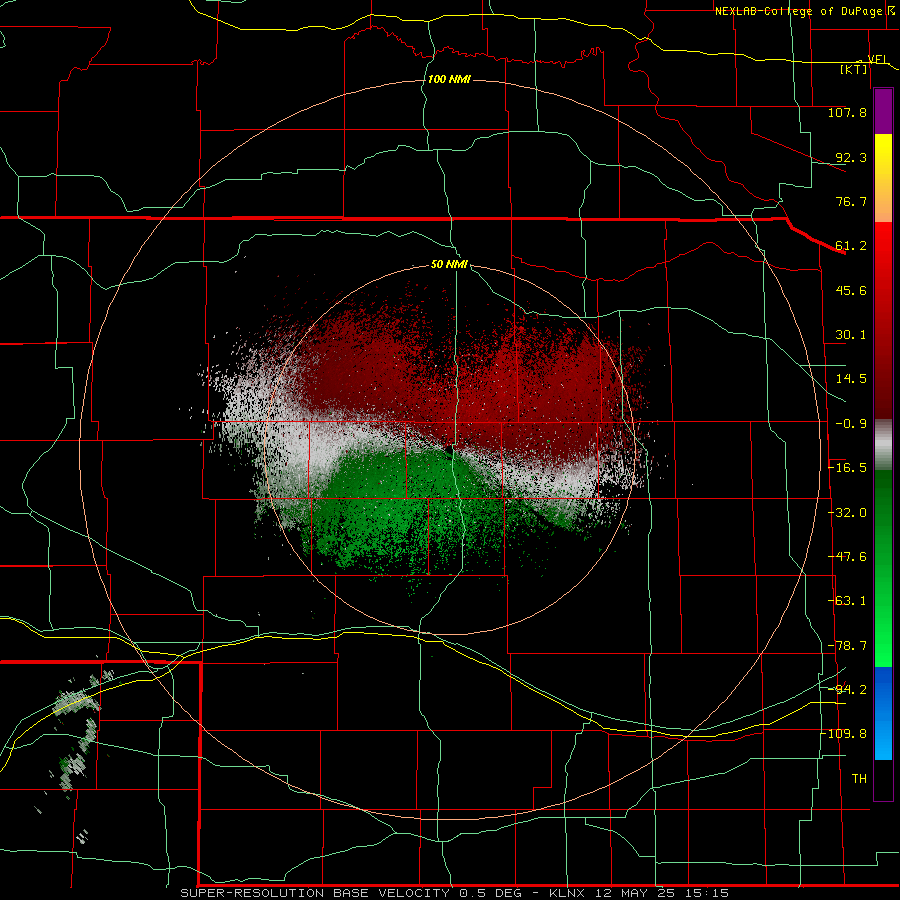Click the 92.3 legend value
Screen dimensions: 900x900
(x=851, y=157)
